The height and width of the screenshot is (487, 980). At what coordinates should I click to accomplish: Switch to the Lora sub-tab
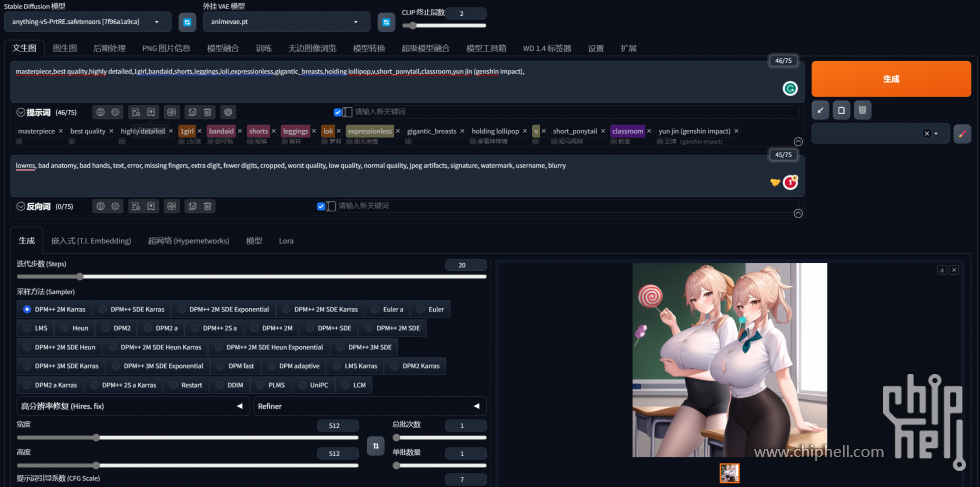(286, 241)
